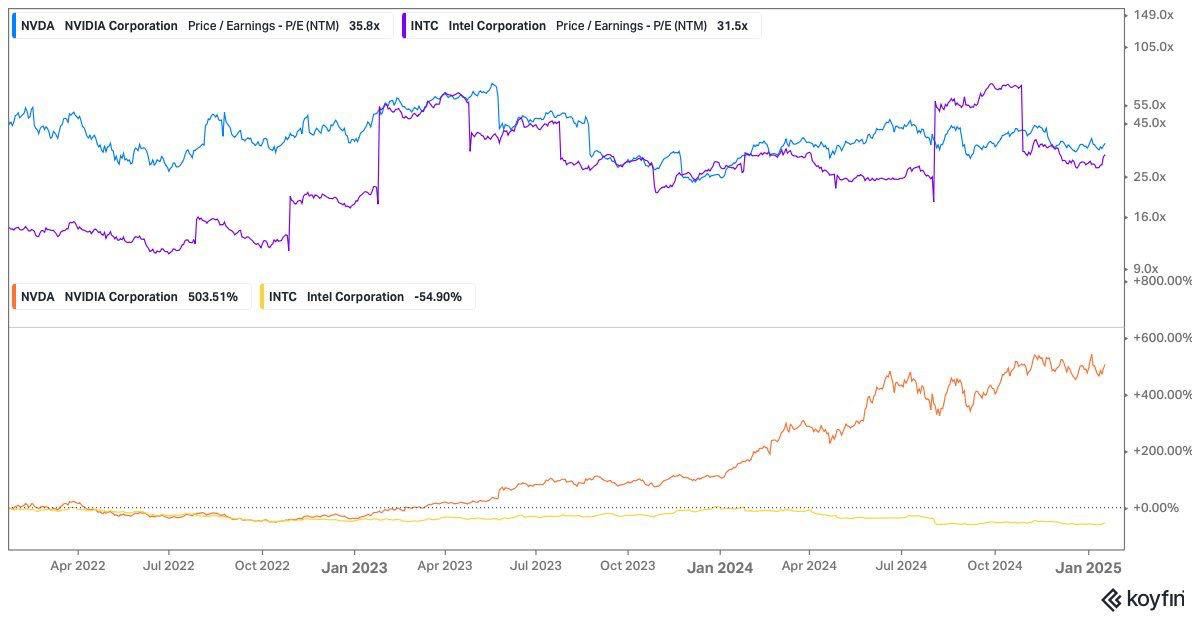Screen dimensions: 1199x619
Task: Click the yellow INTC return color marker
Action: [263, 297]
